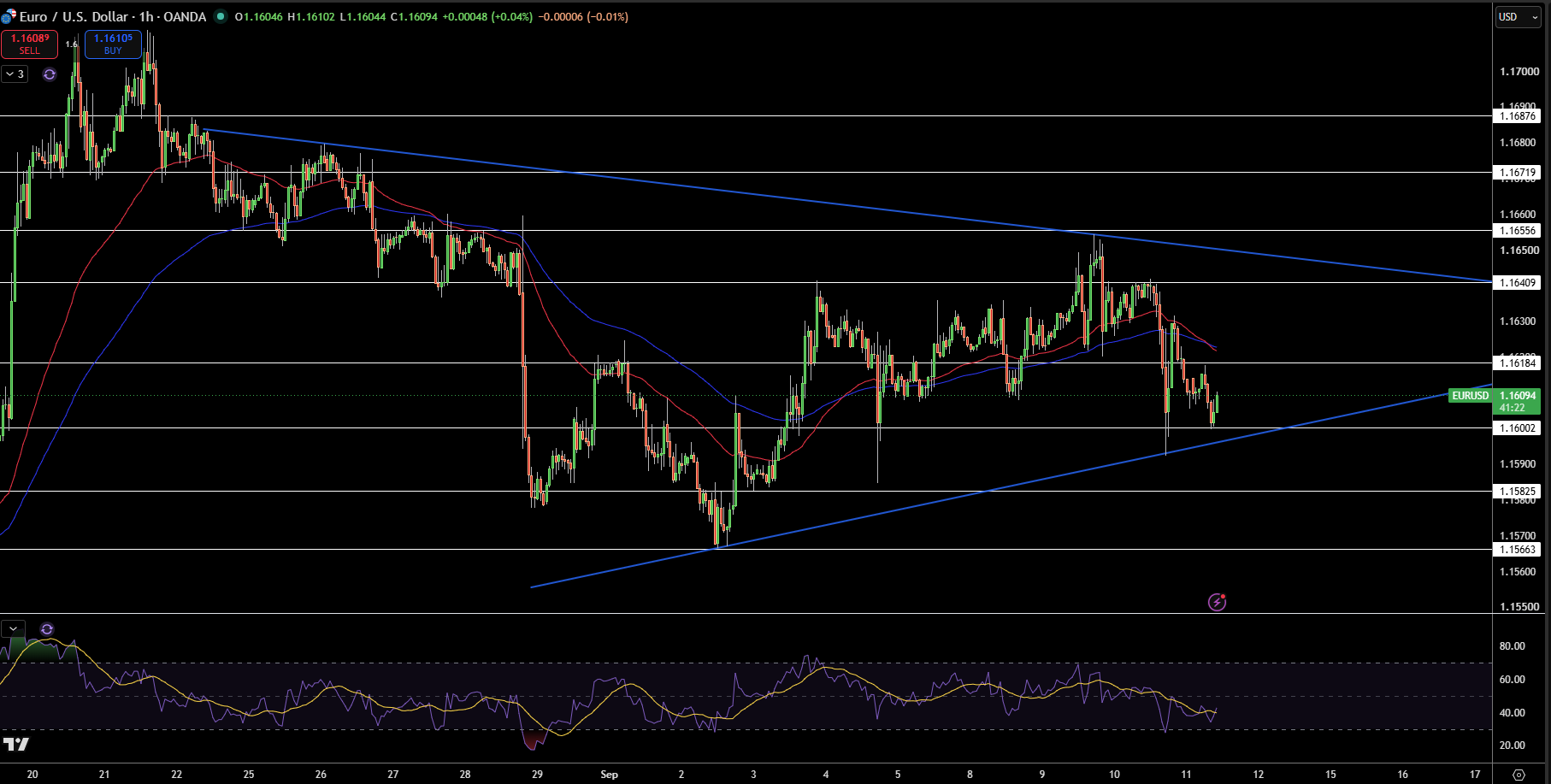The height and width of the screenshot is (784, 1551).
Task: Click the +0.00048 (+0.04%) green change value
Action: (487, 17)
